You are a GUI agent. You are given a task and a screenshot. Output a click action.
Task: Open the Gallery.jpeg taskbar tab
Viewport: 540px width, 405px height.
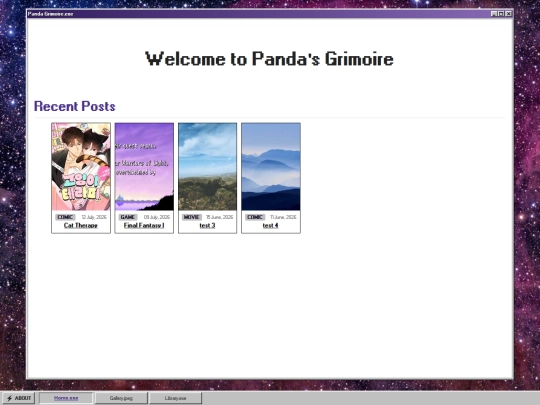[121, 398]
